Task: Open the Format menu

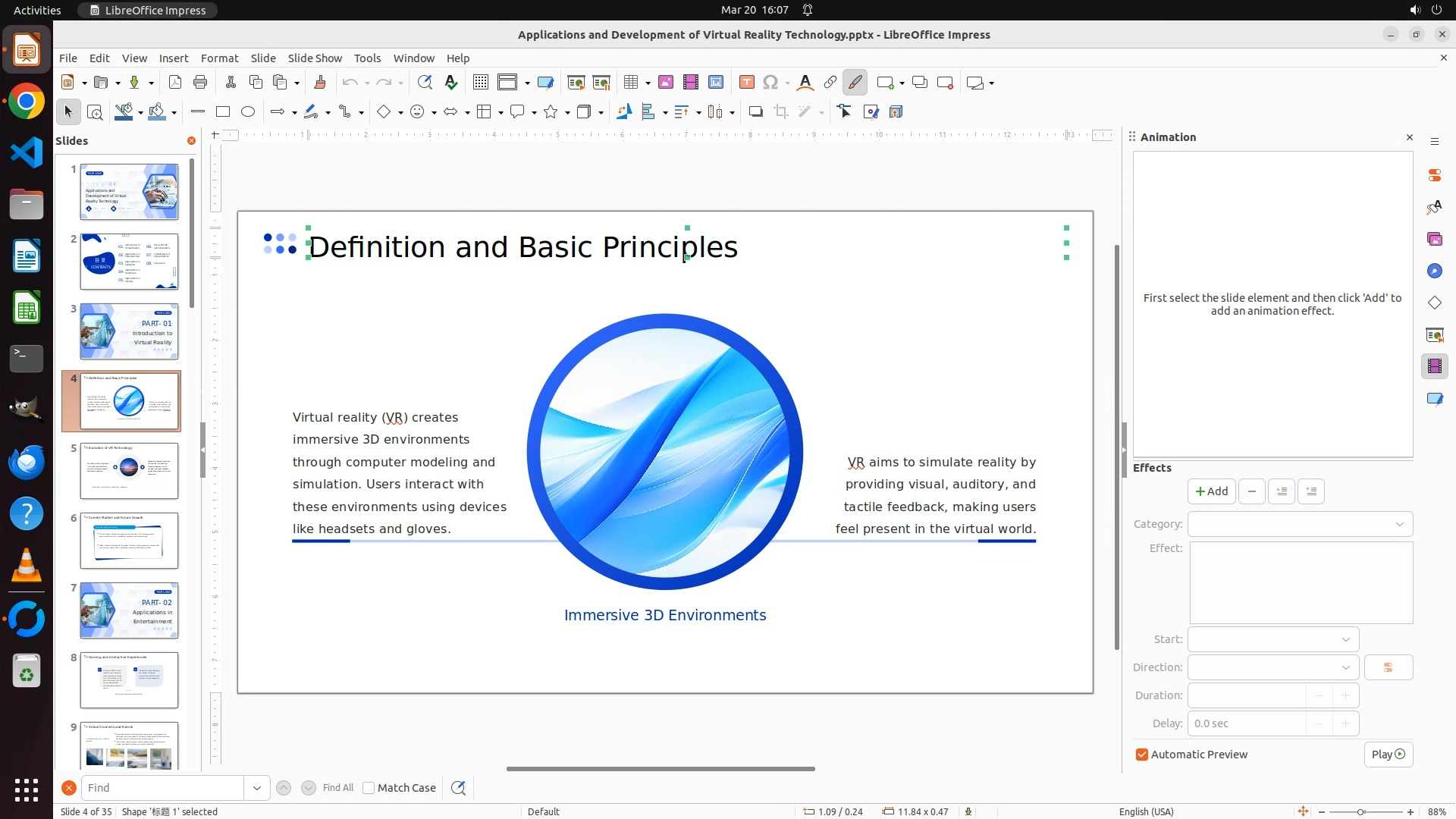Action: pos(219,58)
